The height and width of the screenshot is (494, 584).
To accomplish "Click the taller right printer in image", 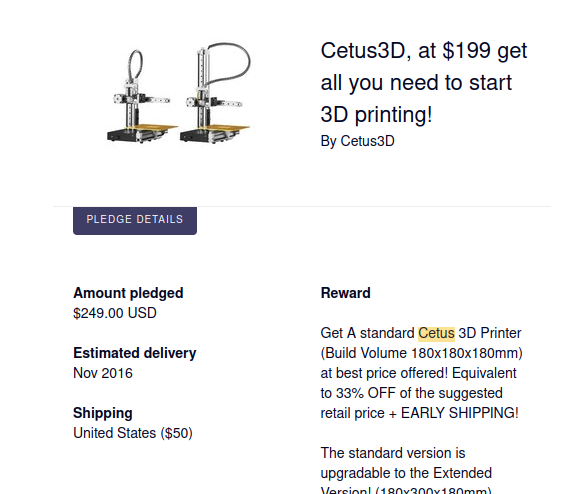I will [215, 93].
